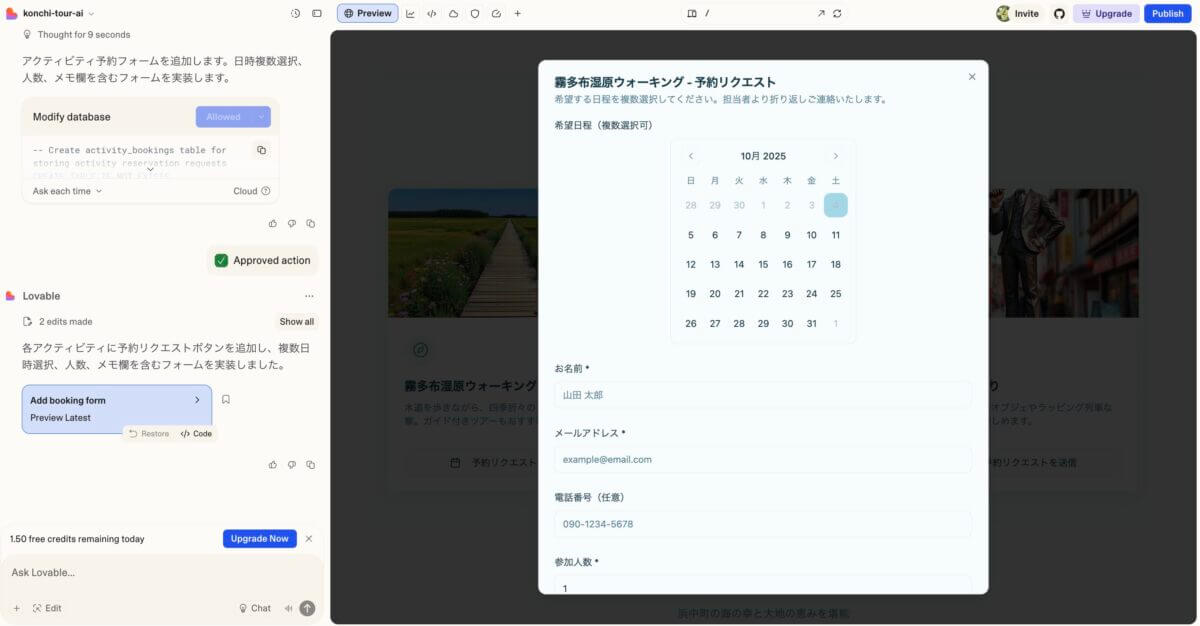This screenshot has height=626, width=1200.
Task: Select October 15 in the calendar
Action: pyautogui.click(x=763, y=265)
